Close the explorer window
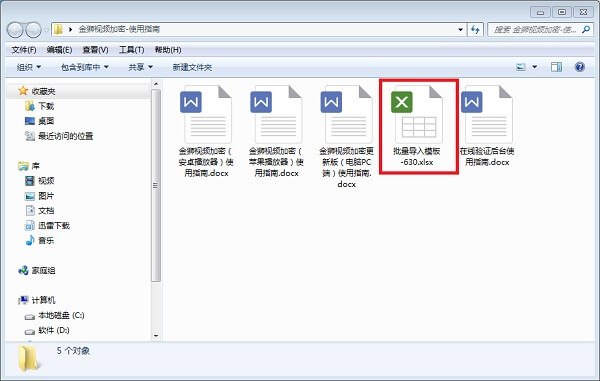The width and height of the screenshot is (600, 381). tap(583, 12)
